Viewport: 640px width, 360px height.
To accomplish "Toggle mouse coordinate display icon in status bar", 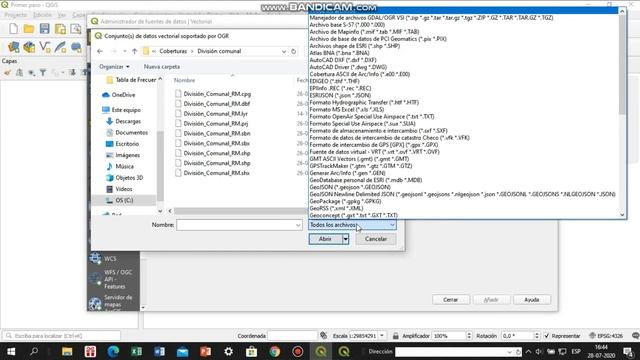I will [x=324, y=336].
